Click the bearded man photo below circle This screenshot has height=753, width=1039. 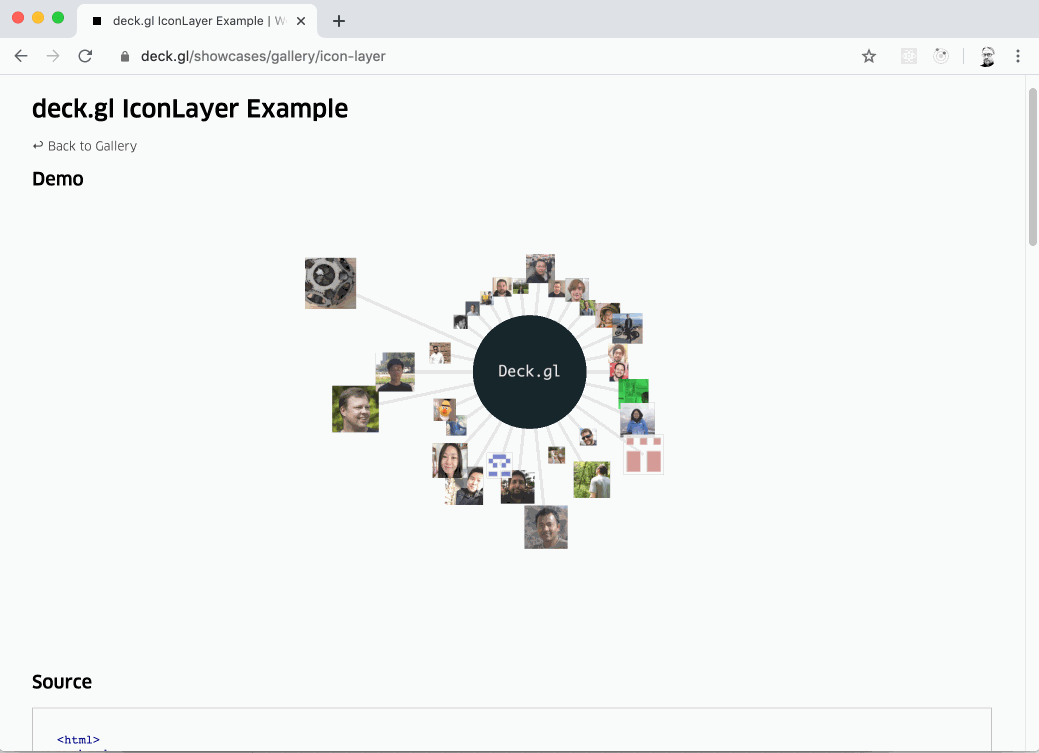pyautogui.click(x=518, y=487)
